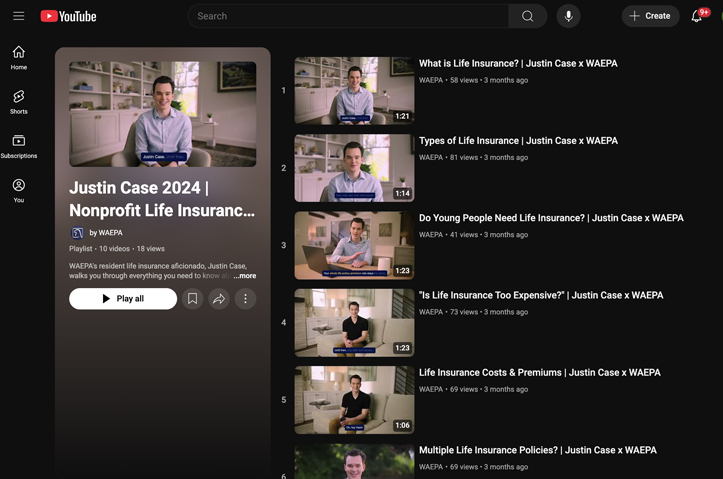Open title Life Insurance Costs & Premiums
The image size is (723, 479).
(539, 373)
